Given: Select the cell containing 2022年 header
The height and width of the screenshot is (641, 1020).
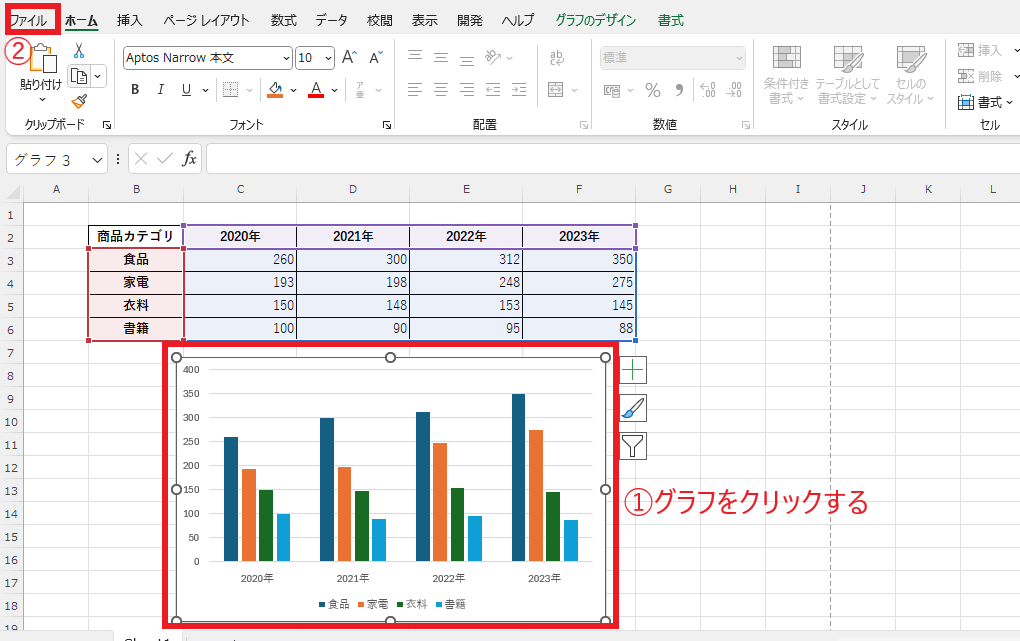Looking at the screenshot, I should point(466,236).
